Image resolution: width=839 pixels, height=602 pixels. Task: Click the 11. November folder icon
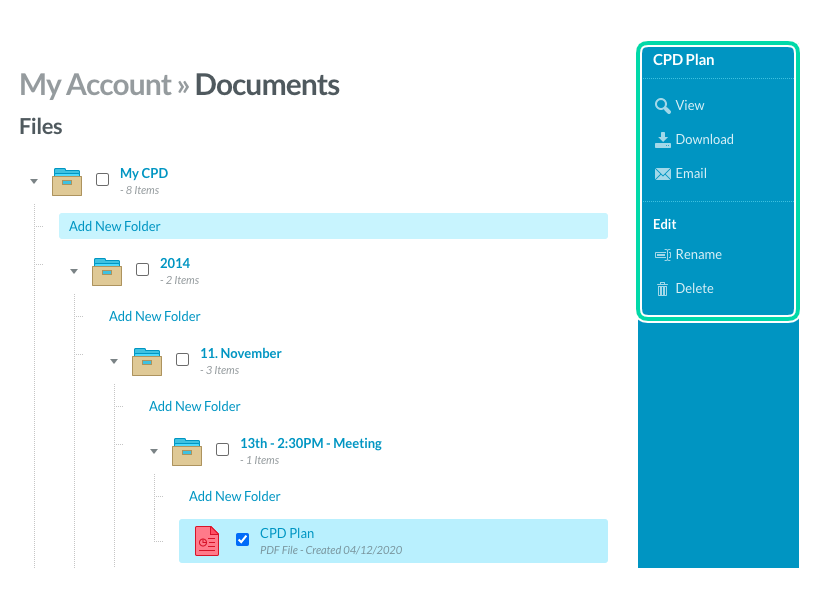147,362
